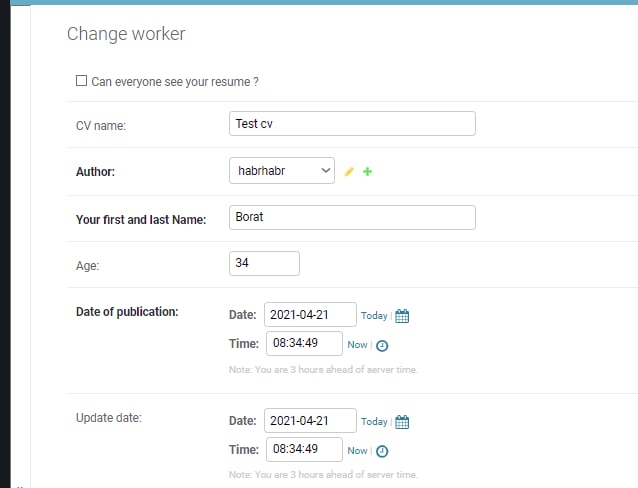Click the 'Author:' label
This screenshot has width=638, height=488.
pos(95,171)
